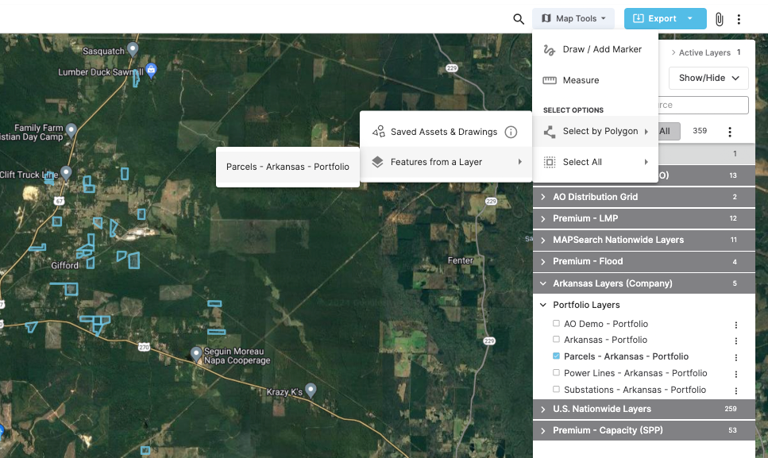Uncheck Parcels - Arkansas - Portfolio layer
Viewport: 768px width, 458px height.
pyautogui.click(x=557, y=356)
